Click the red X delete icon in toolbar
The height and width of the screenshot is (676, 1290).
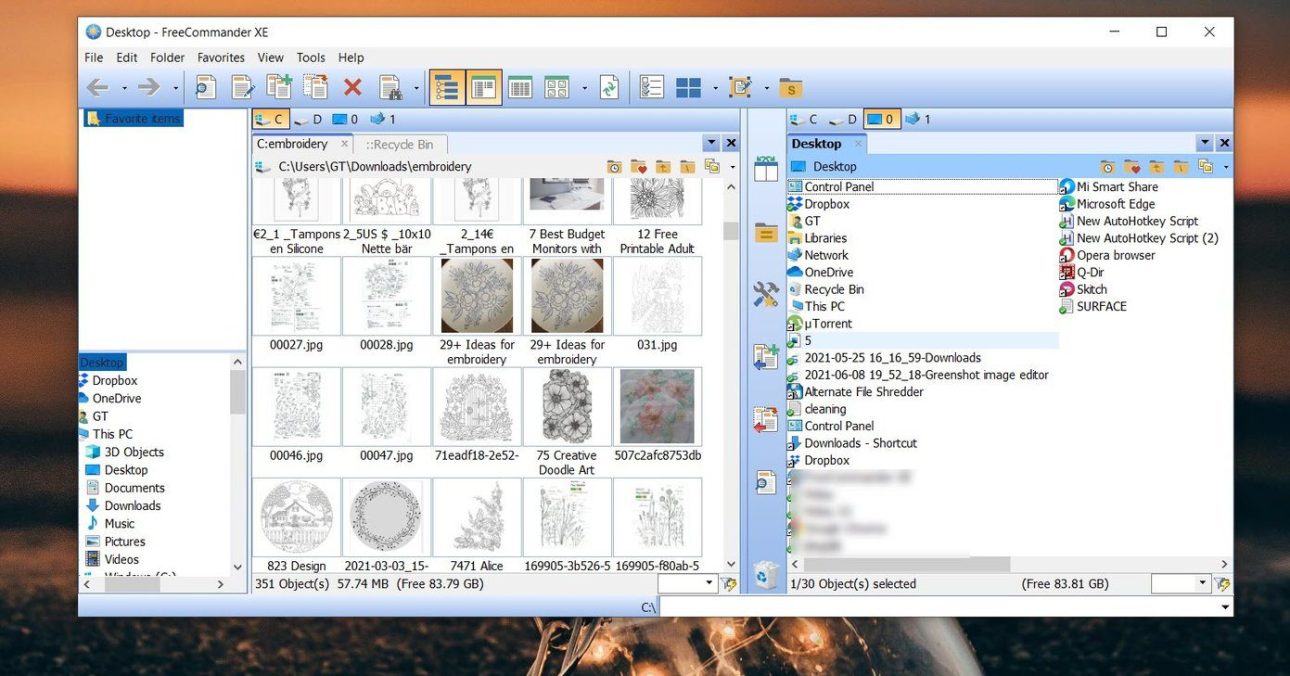352,88
